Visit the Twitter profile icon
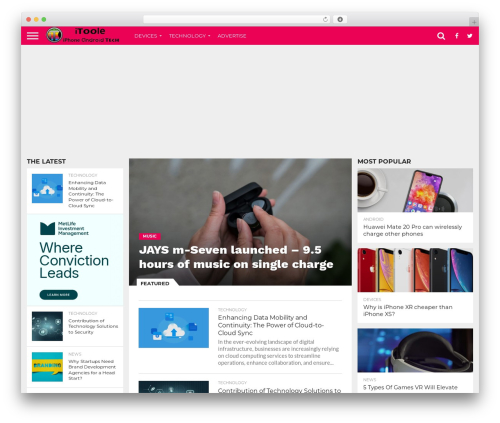The width and height of the screenshot is (500, 423). [x=469, y=36]
